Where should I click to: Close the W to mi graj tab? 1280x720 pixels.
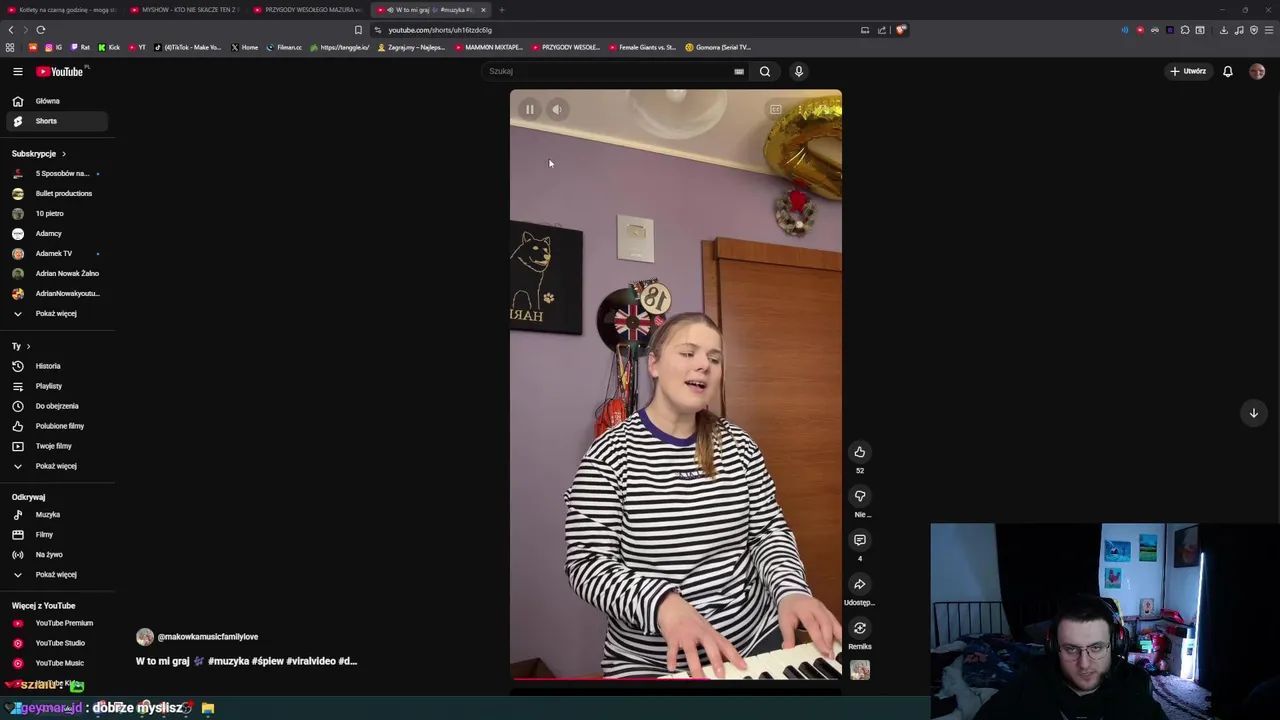[483, 10]
